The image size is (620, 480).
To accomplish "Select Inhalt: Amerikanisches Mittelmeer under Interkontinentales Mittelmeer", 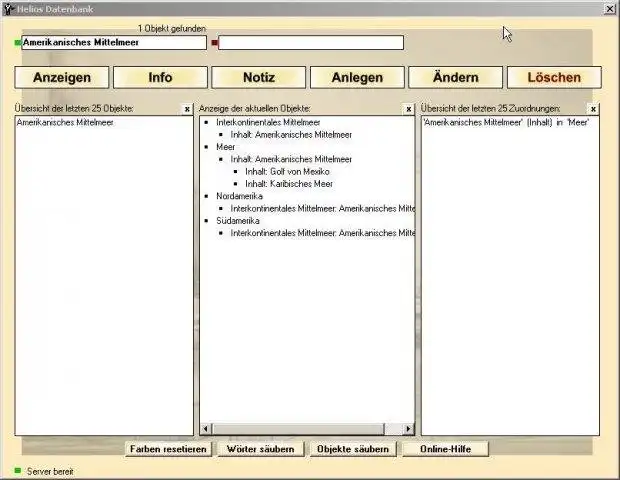I will 291,135.
